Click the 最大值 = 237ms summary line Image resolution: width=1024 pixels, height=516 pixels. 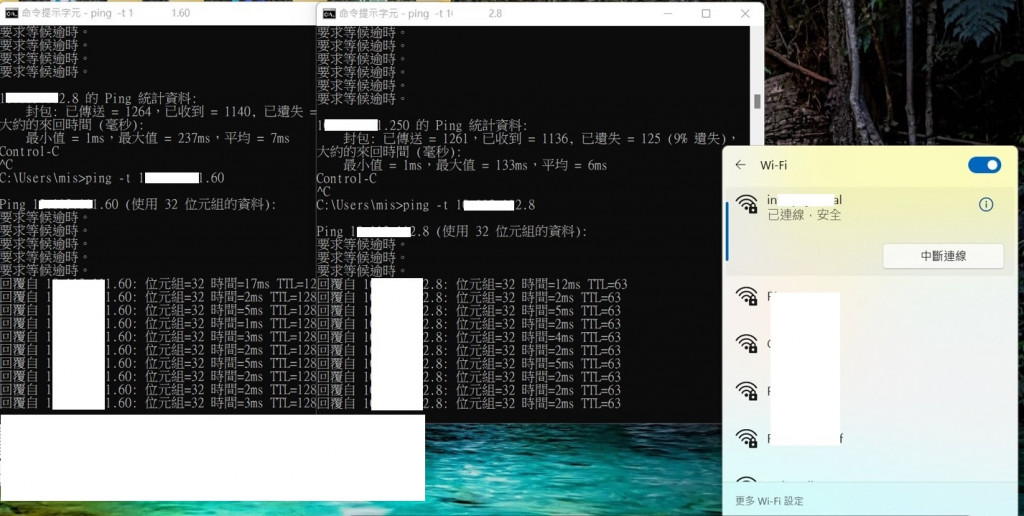tap(157, 138)
